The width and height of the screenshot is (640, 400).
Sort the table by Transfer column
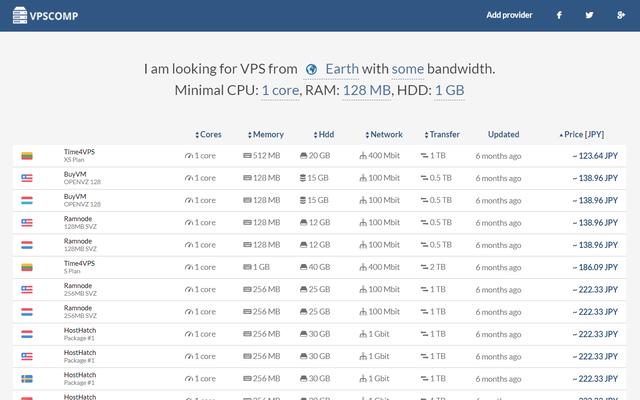[x=442, y=134]
